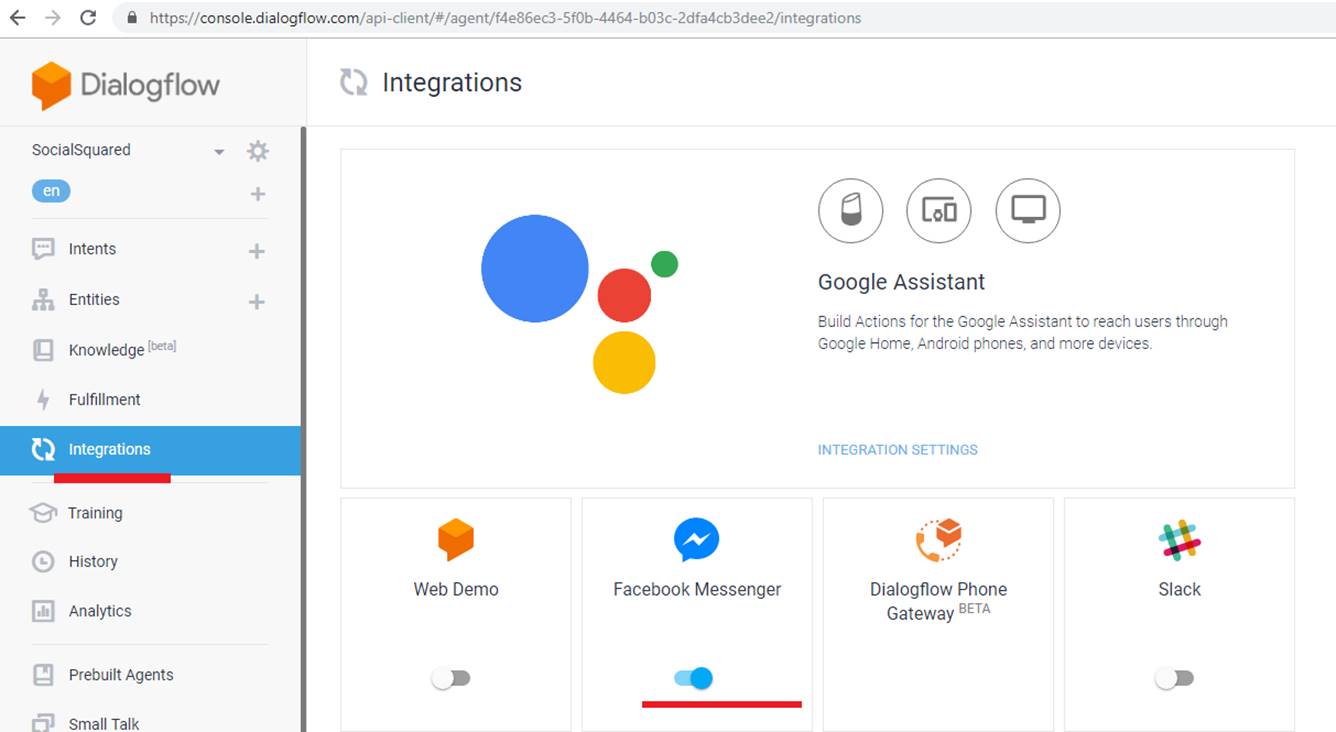Open Analytics from the sidebar

(x=99, y=611)
